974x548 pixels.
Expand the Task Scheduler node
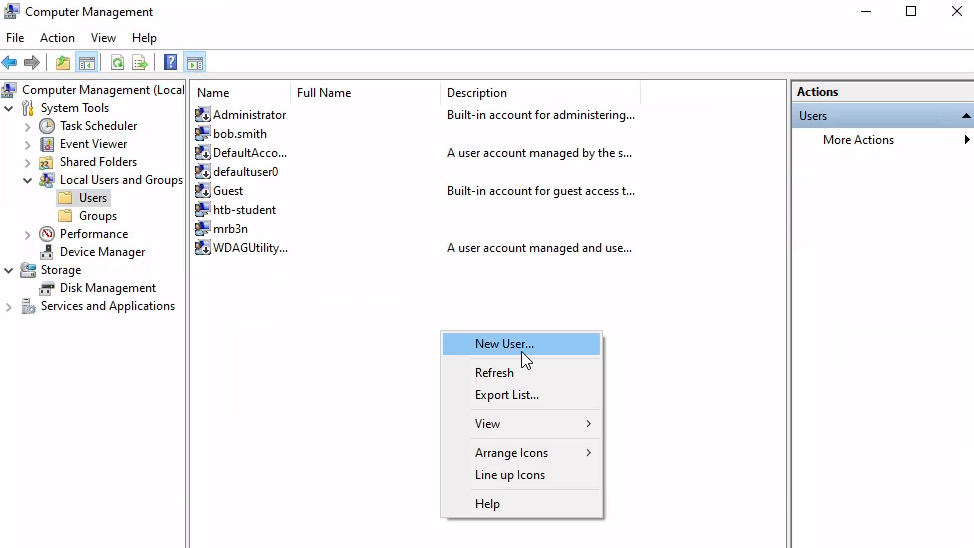[28, 126]
